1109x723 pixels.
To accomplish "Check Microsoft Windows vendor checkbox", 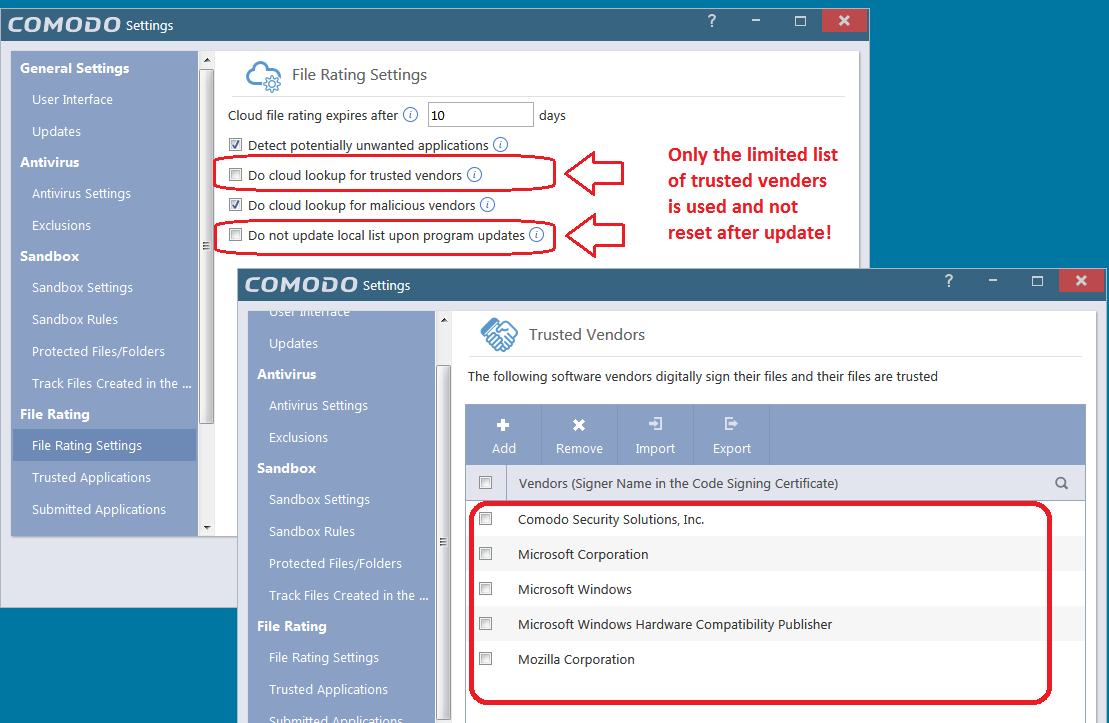I will (x=485, y=589).
